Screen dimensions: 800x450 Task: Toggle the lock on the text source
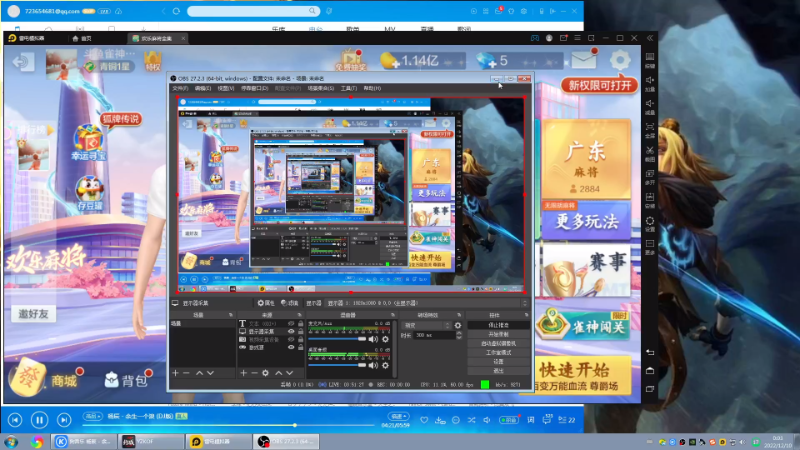(301, 323)
